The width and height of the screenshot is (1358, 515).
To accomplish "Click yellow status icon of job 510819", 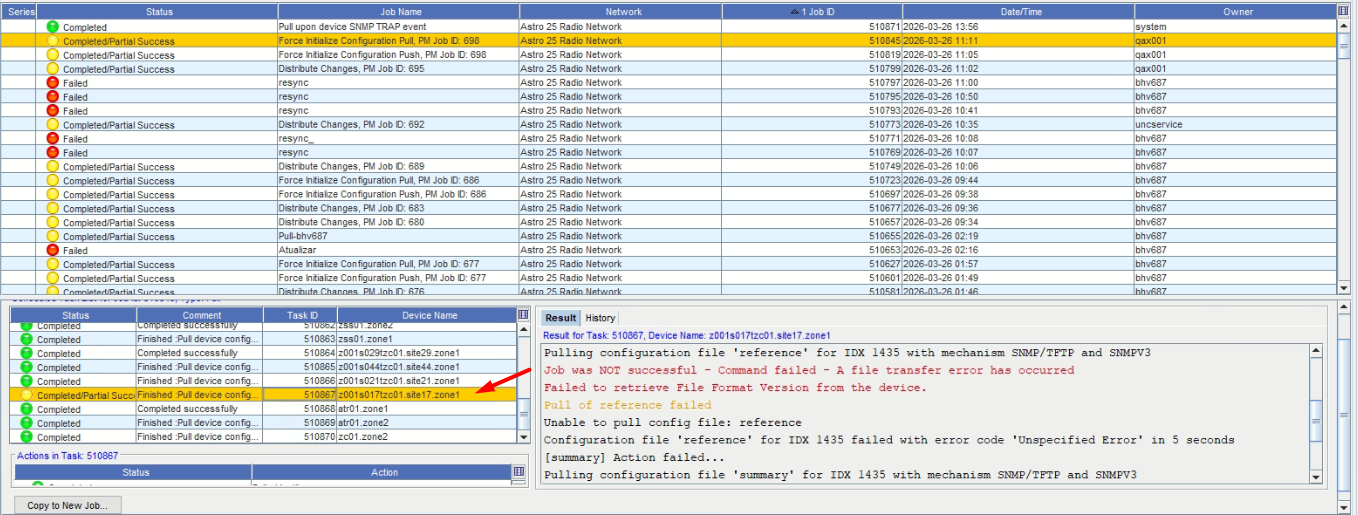I will pyautogui.click(x=53, y=55).
